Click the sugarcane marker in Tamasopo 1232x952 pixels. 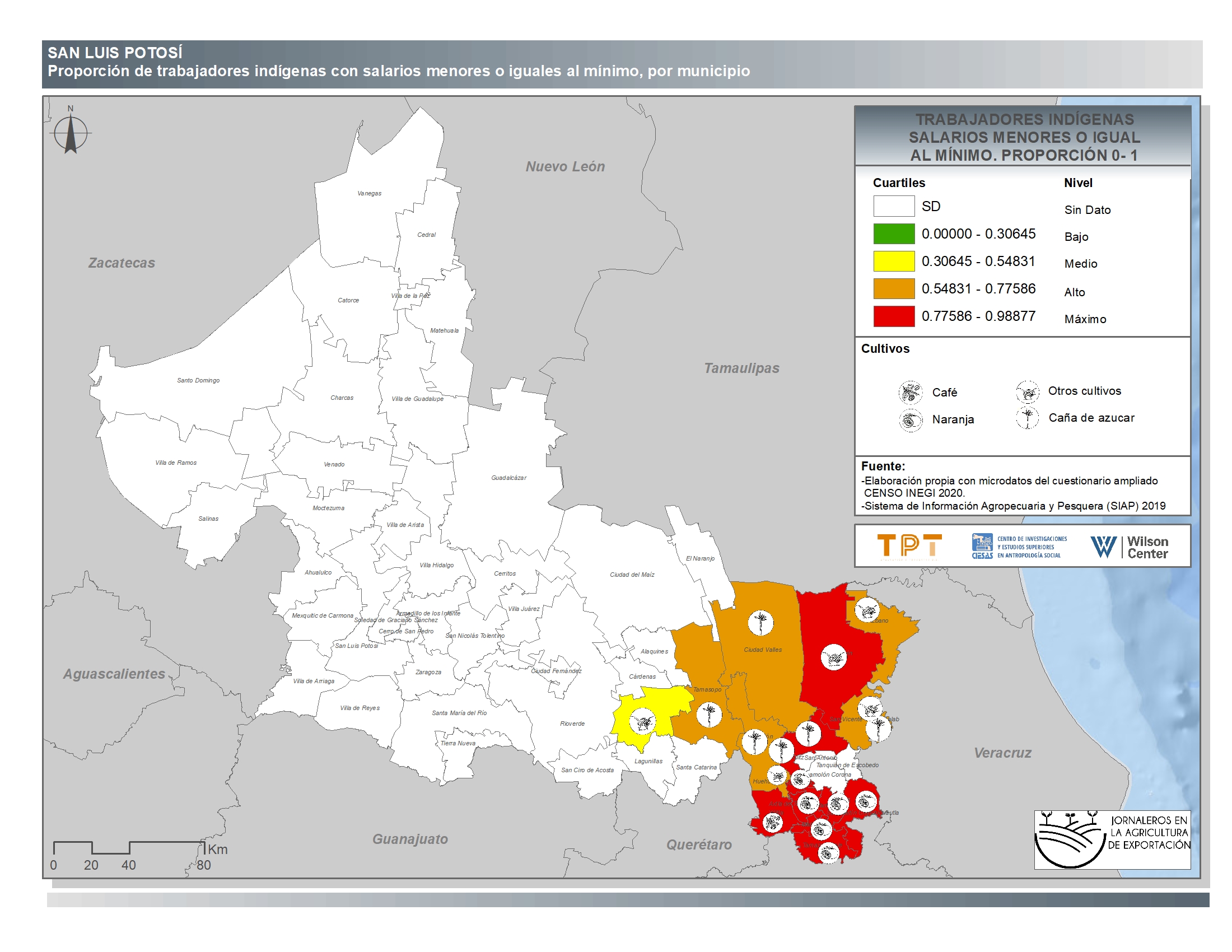pyautogui.click(x=709, y=715)
